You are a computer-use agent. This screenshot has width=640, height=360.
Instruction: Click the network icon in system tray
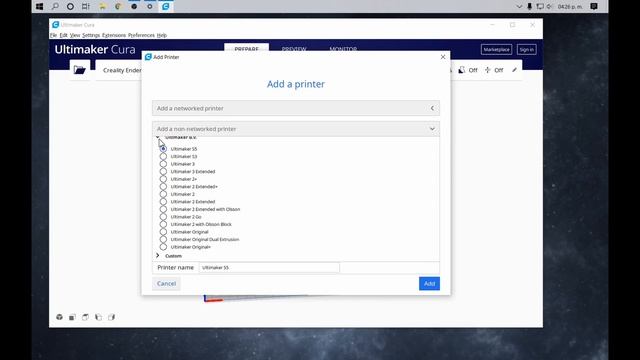(x=540, y=6)
